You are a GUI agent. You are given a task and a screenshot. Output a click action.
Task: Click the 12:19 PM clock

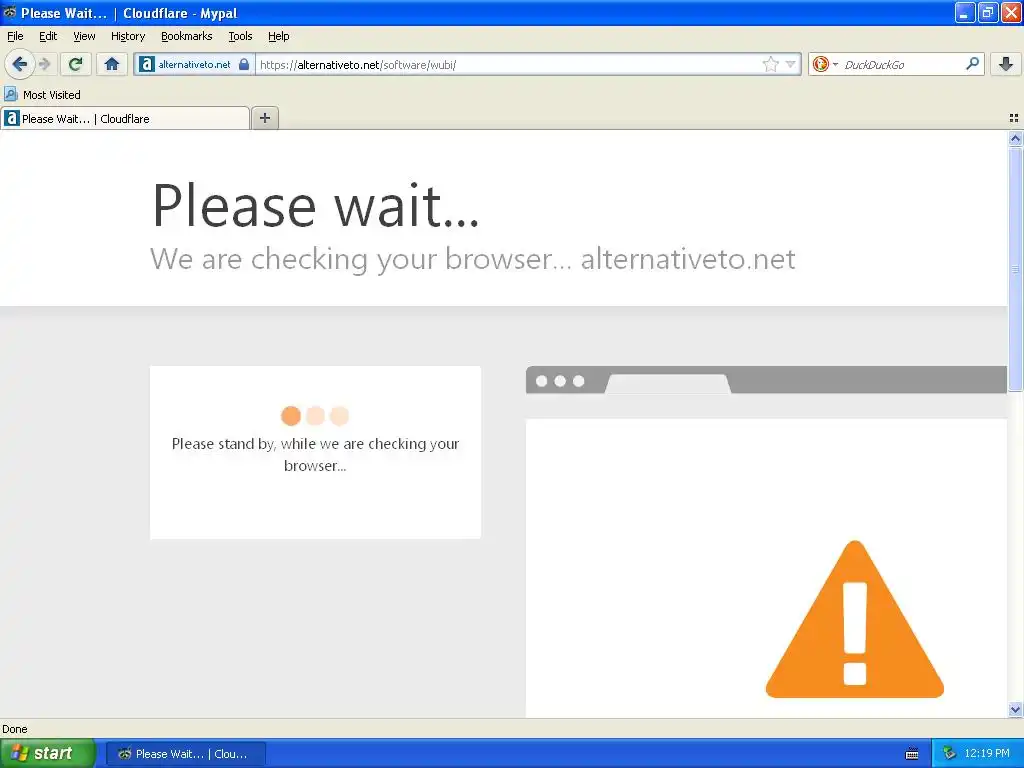pyautogui.click(x=987, y=753)
